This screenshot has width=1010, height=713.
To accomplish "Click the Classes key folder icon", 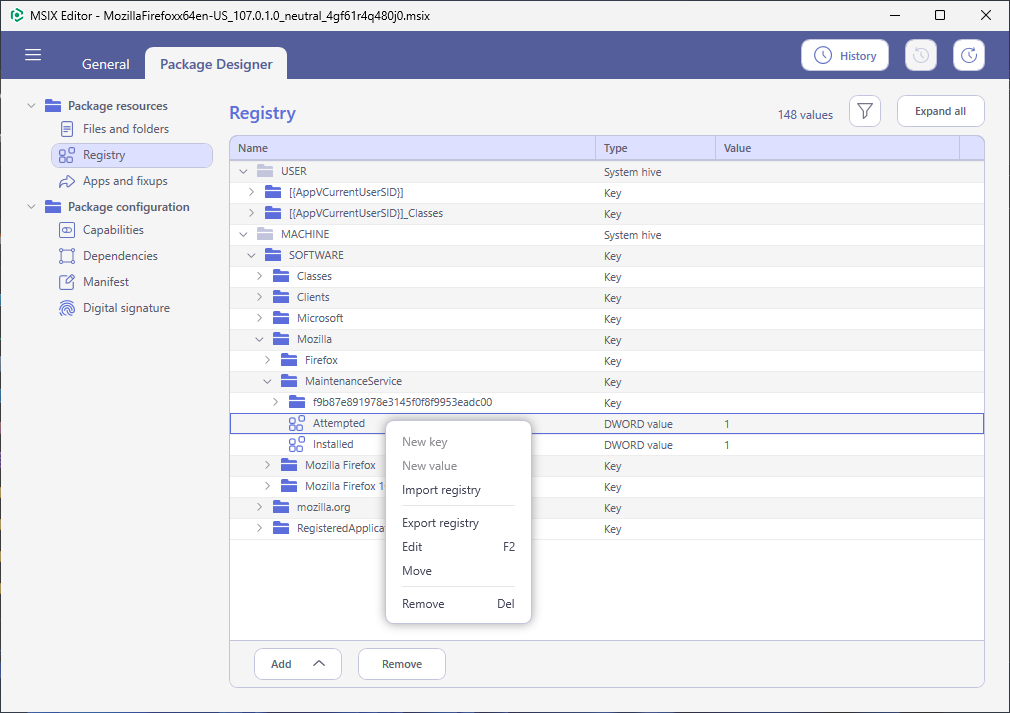I will point(281,276).
